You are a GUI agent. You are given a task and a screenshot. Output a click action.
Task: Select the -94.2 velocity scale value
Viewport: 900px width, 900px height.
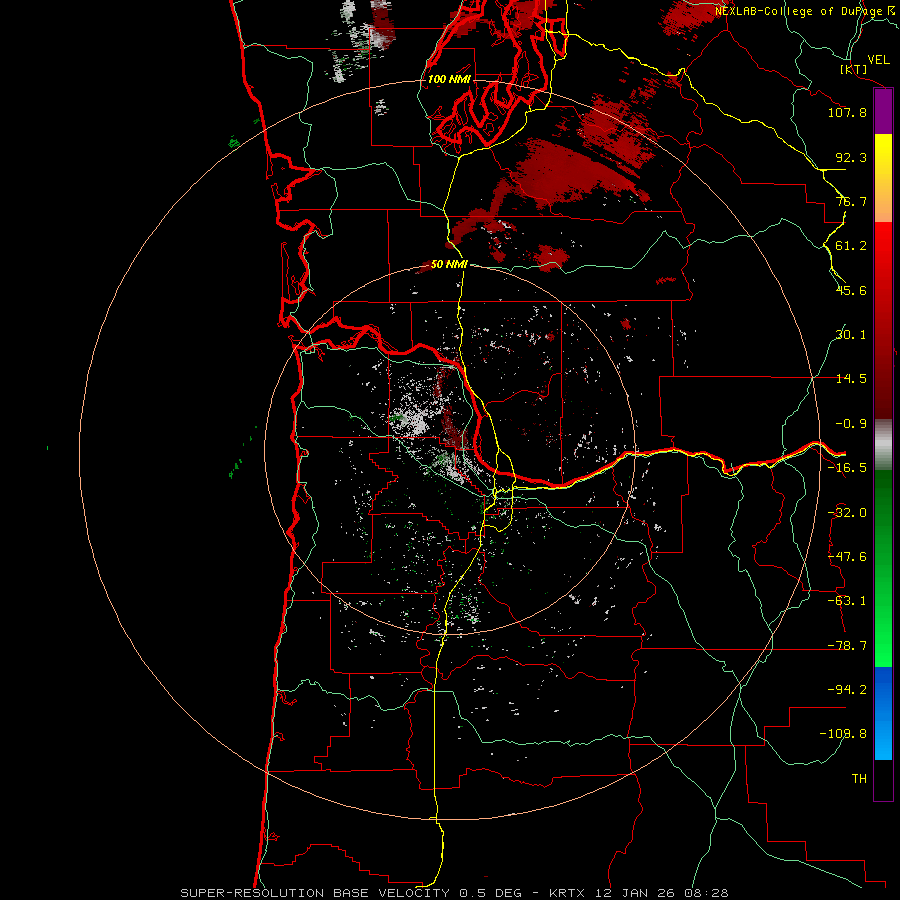point(847,689)
